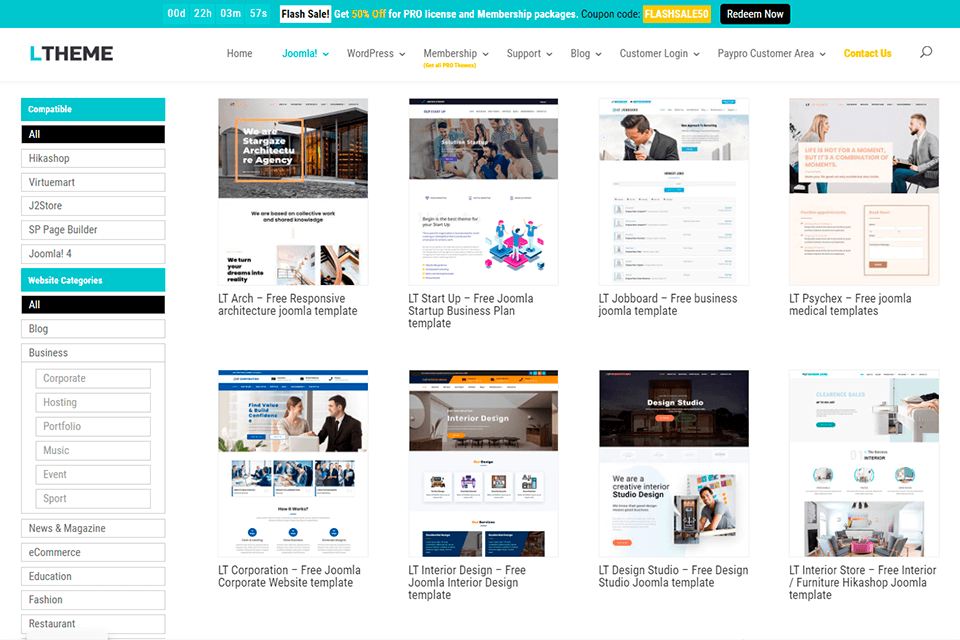Select the Business category
Viewport: 960px width, 640px height.
click(x=93, y=353)
